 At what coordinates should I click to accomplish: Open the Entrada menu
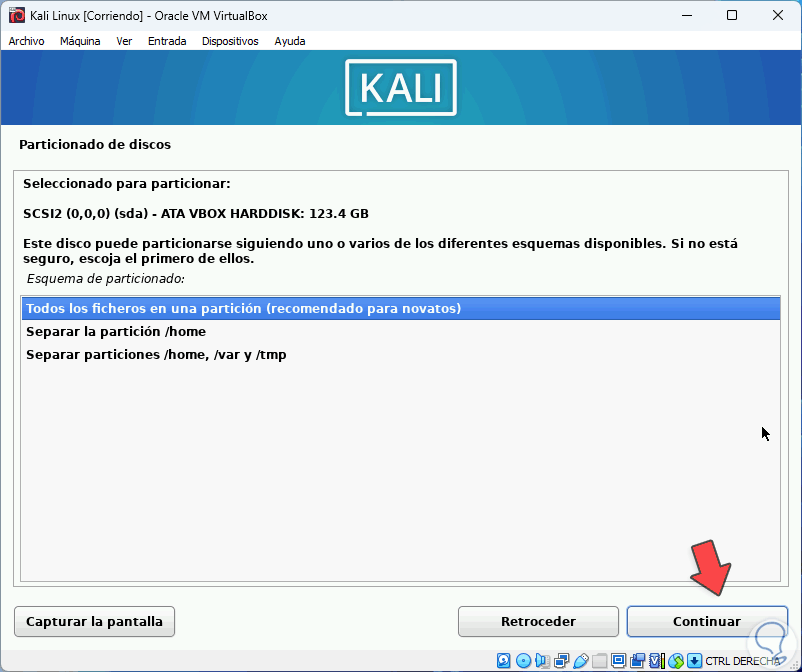pyautogui.click(x=167, y=41)
